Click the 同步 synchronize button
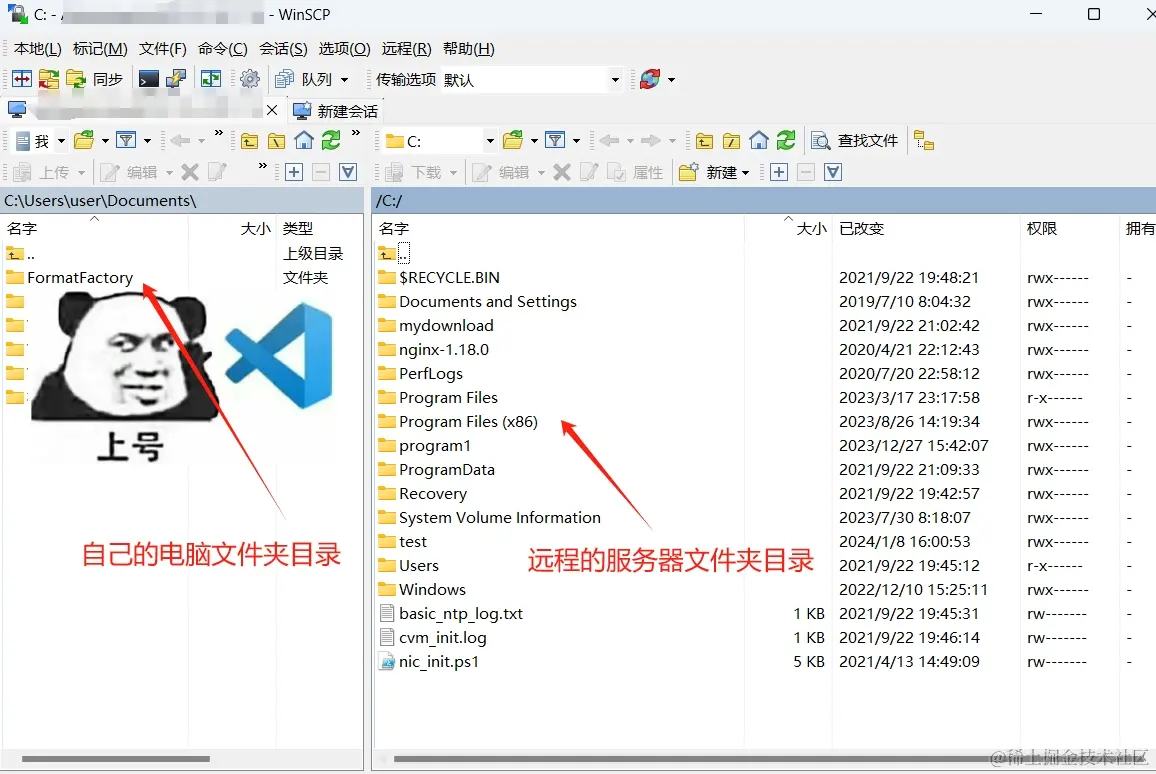The width and height of the screenshot is (1156, 774). coord(95,79)
